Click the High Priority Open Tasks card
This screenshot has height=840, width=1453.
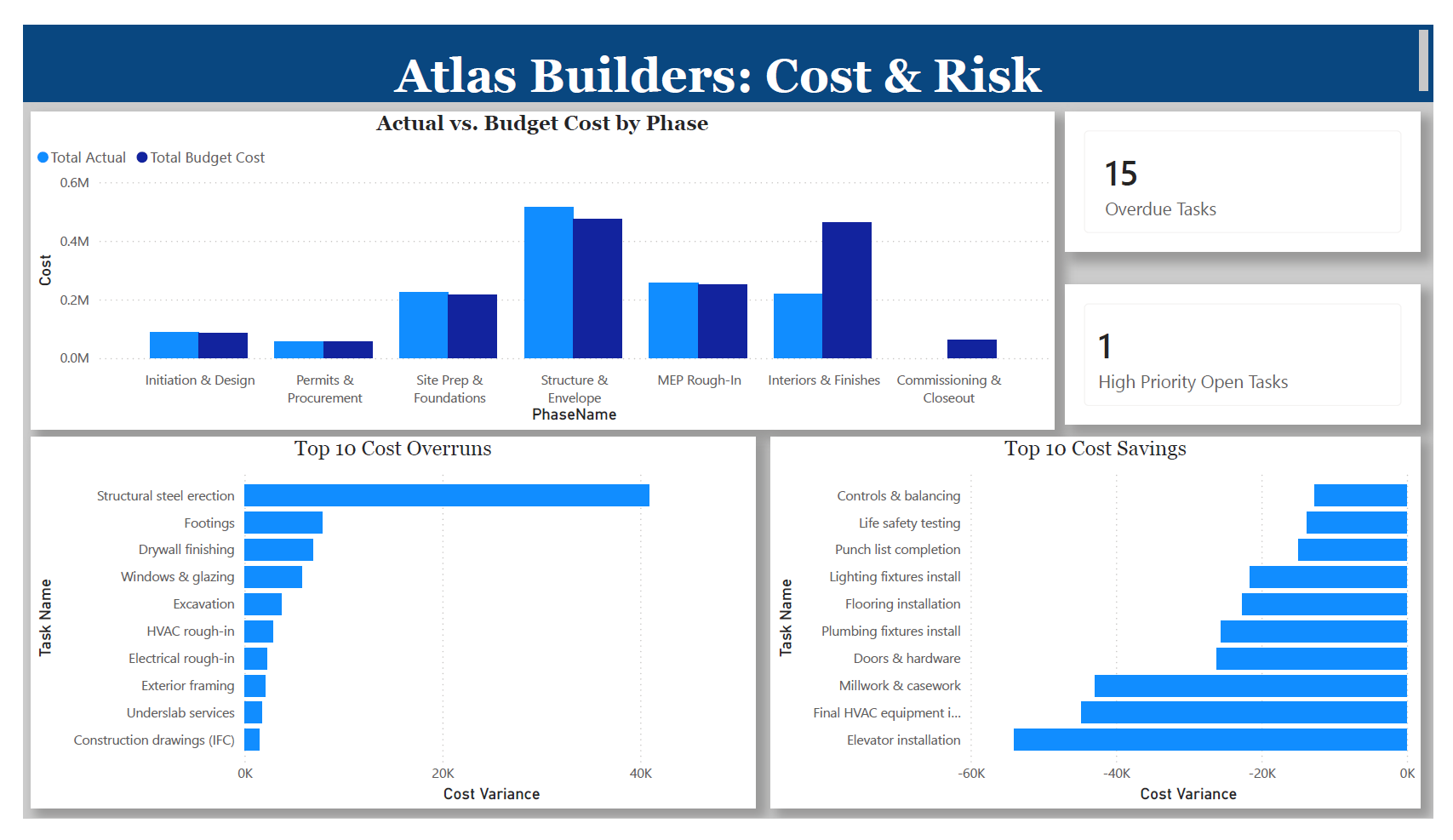pyautogui.click(x=1242, y=355)
